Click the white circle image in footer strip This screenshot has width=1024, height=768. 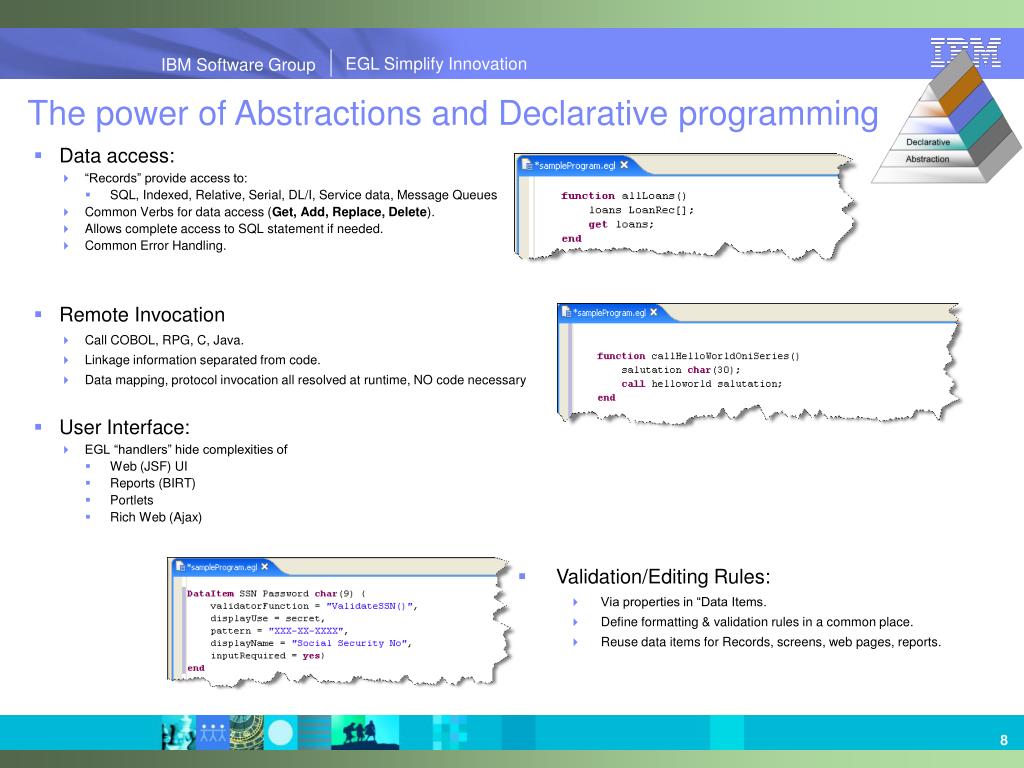click(x=280, y=732)
